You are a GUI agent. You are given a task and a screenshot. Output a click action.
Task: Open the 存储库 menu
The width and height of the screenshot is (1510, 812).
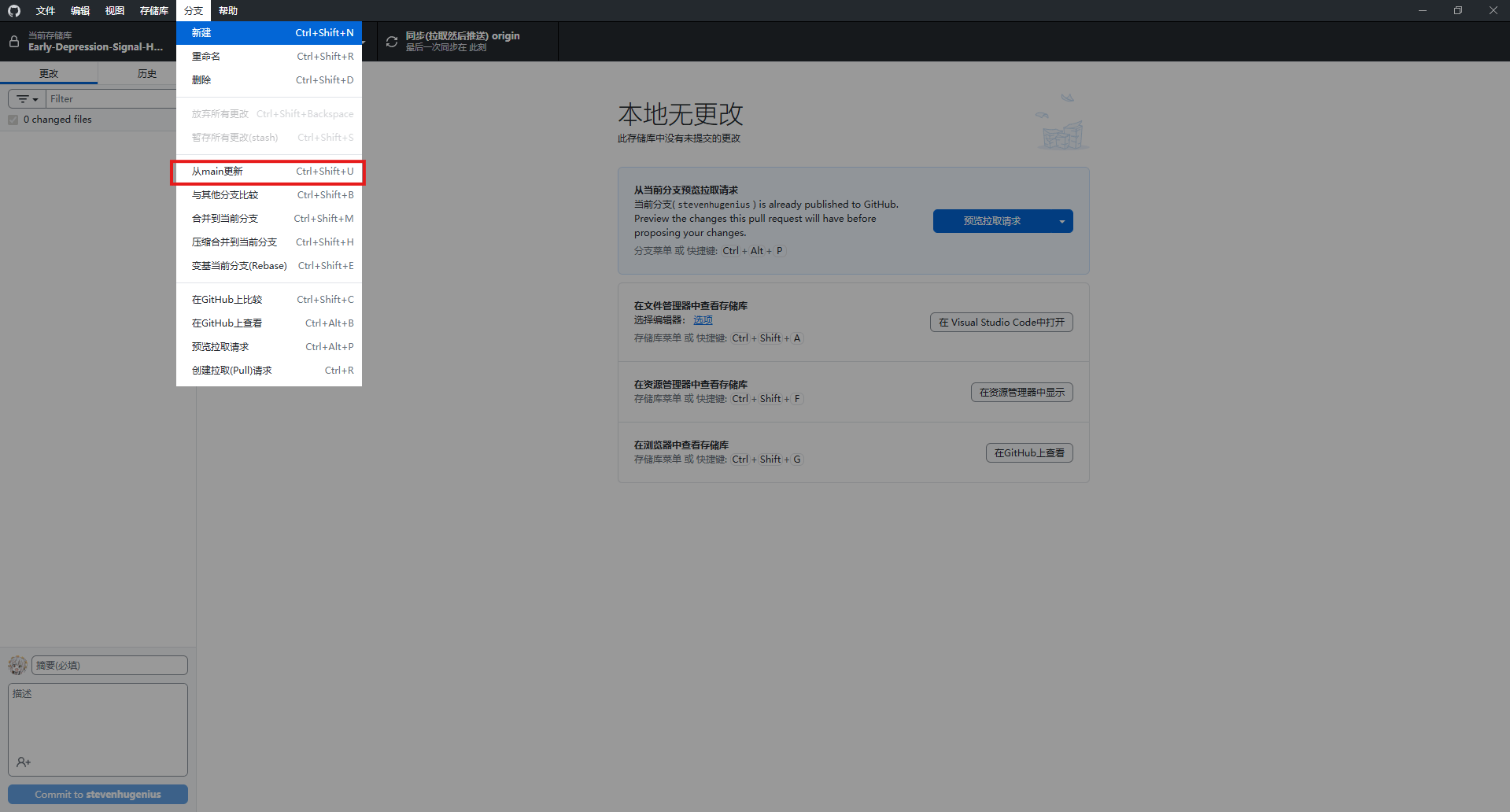pyautogui.click(x=153, y=10)
